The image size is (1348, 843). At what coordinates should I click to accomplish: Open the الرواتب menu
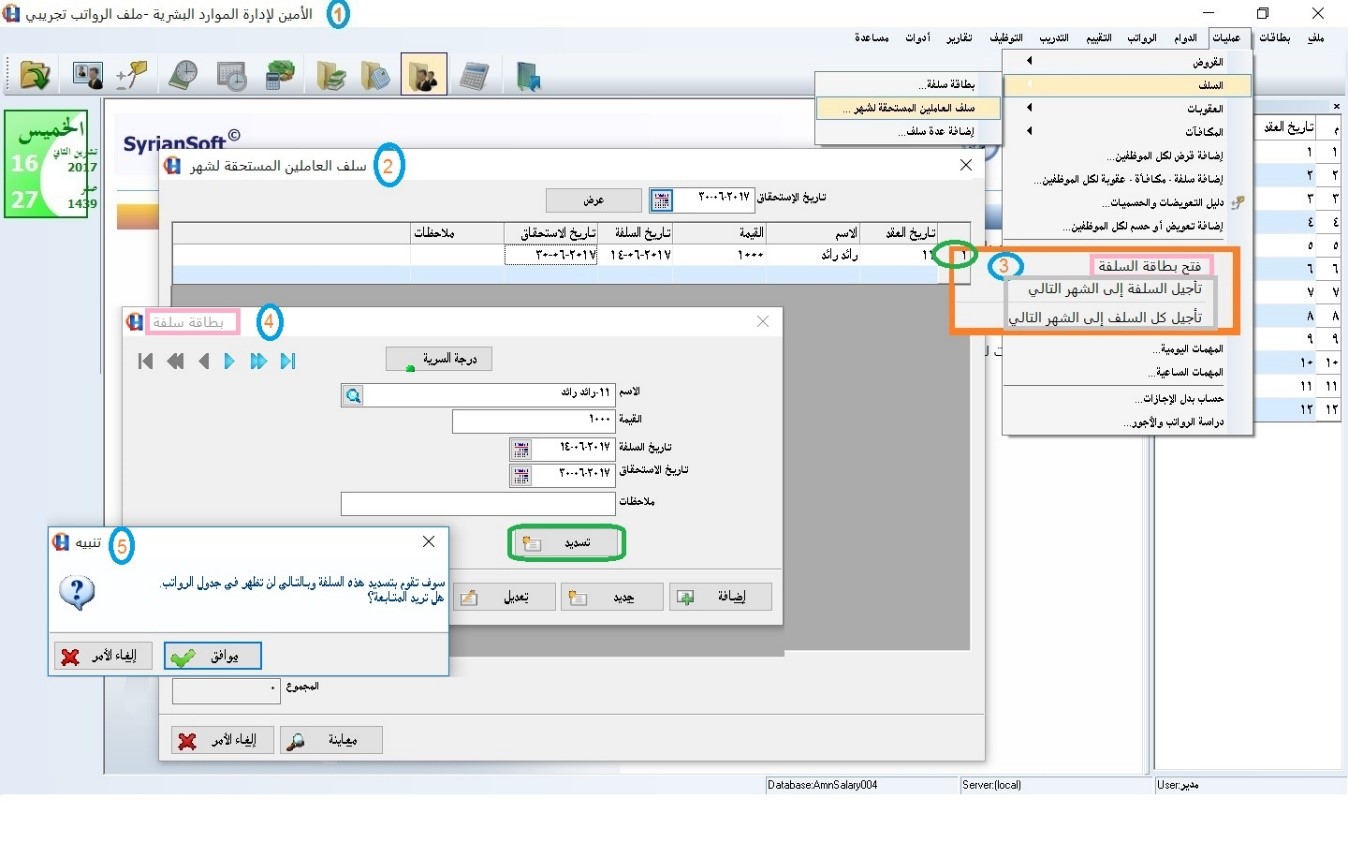click(1142, 38)
